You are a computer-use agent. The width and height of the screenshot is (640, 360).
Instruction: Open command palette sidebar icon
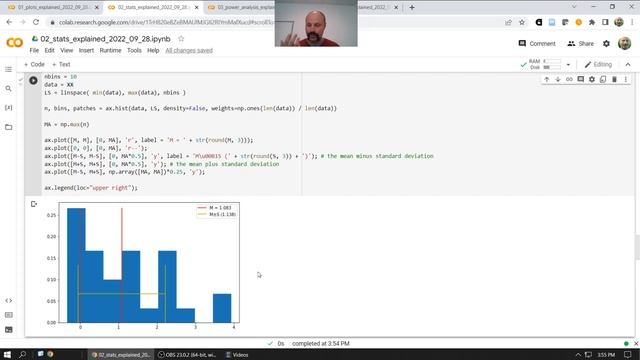pos(9,315)
